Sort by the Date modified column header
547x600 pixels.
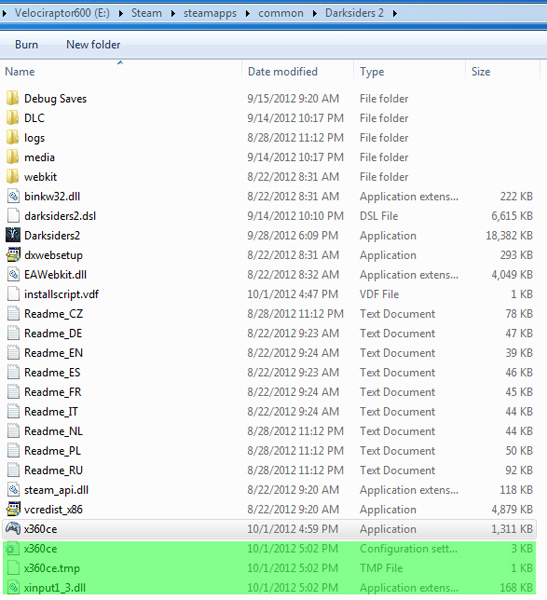[x=297, y=72]
